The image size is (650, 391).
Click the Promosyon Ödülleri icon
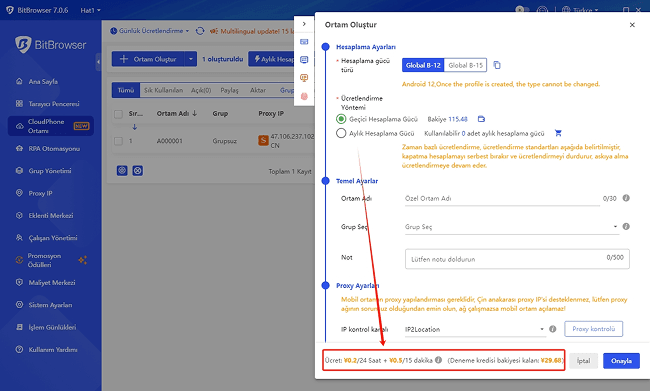19,260
